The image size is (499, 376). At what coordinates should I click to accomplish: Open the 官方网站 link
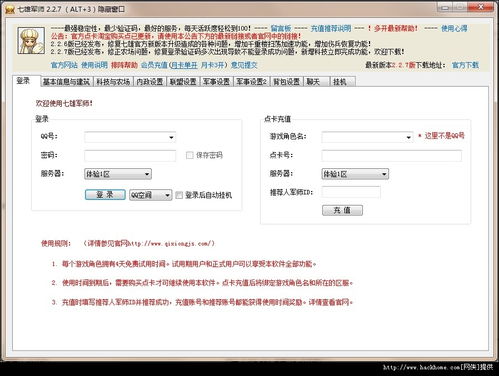[64, 65]
